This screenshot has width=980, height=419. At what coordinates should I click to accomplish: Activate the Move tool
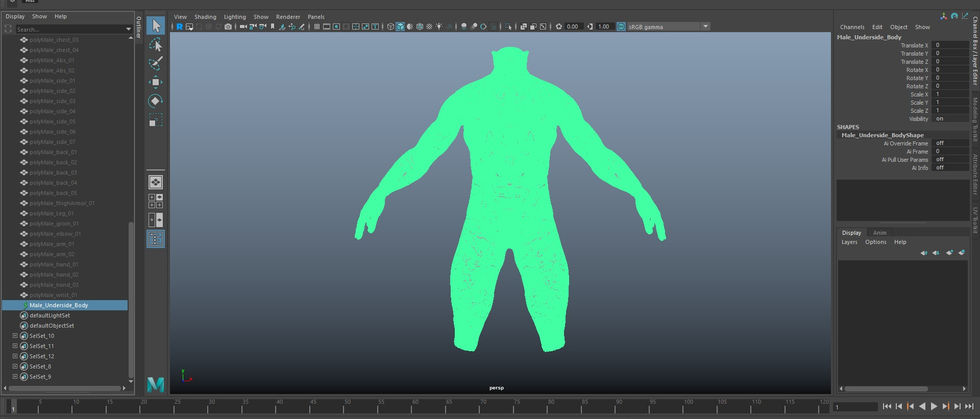156,82
